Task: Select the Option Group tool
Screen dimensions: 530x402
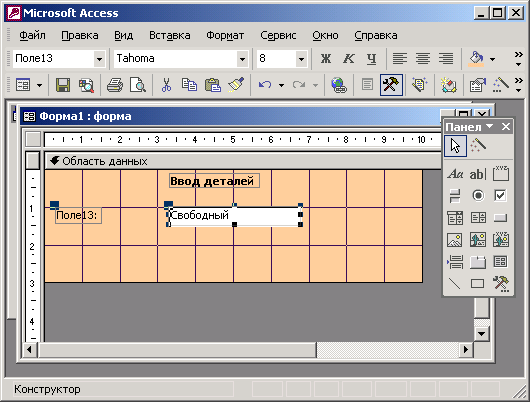Action: [501, 174]
